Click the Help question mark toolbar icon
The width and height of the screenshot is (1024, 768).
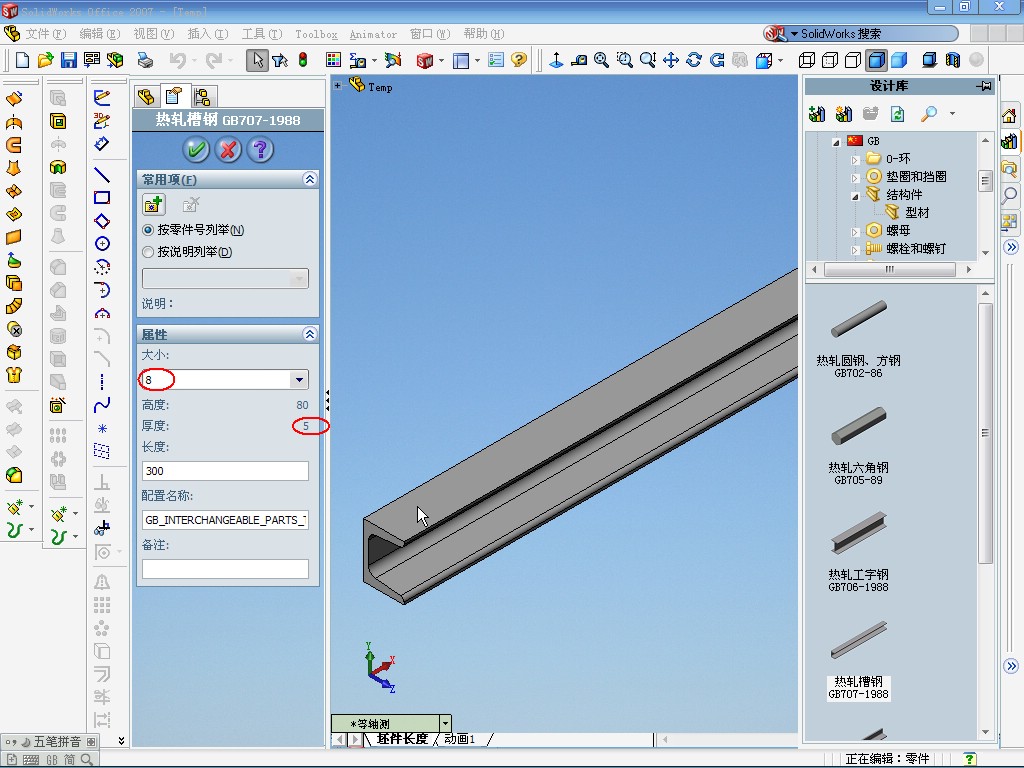pos(519,60)
